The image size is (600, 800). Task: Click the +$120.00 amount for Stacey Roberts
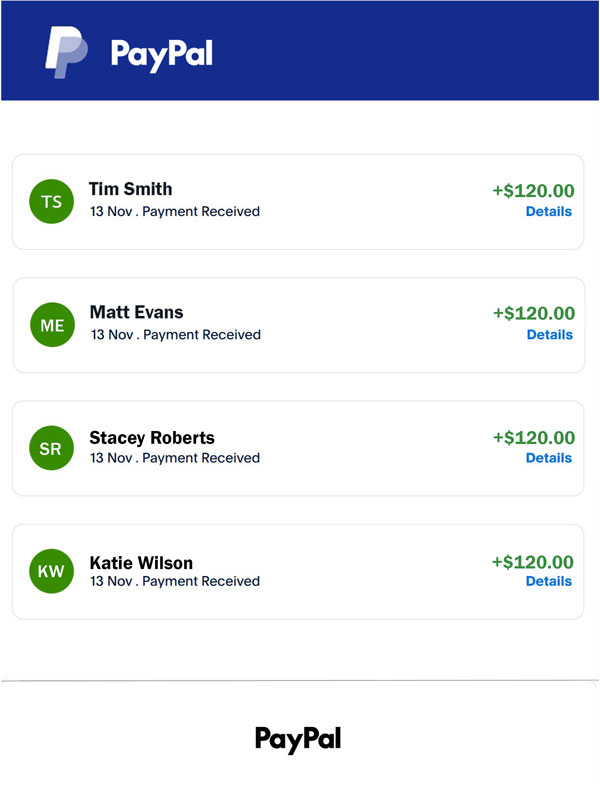pyautogui.click(x=533, y=436)
